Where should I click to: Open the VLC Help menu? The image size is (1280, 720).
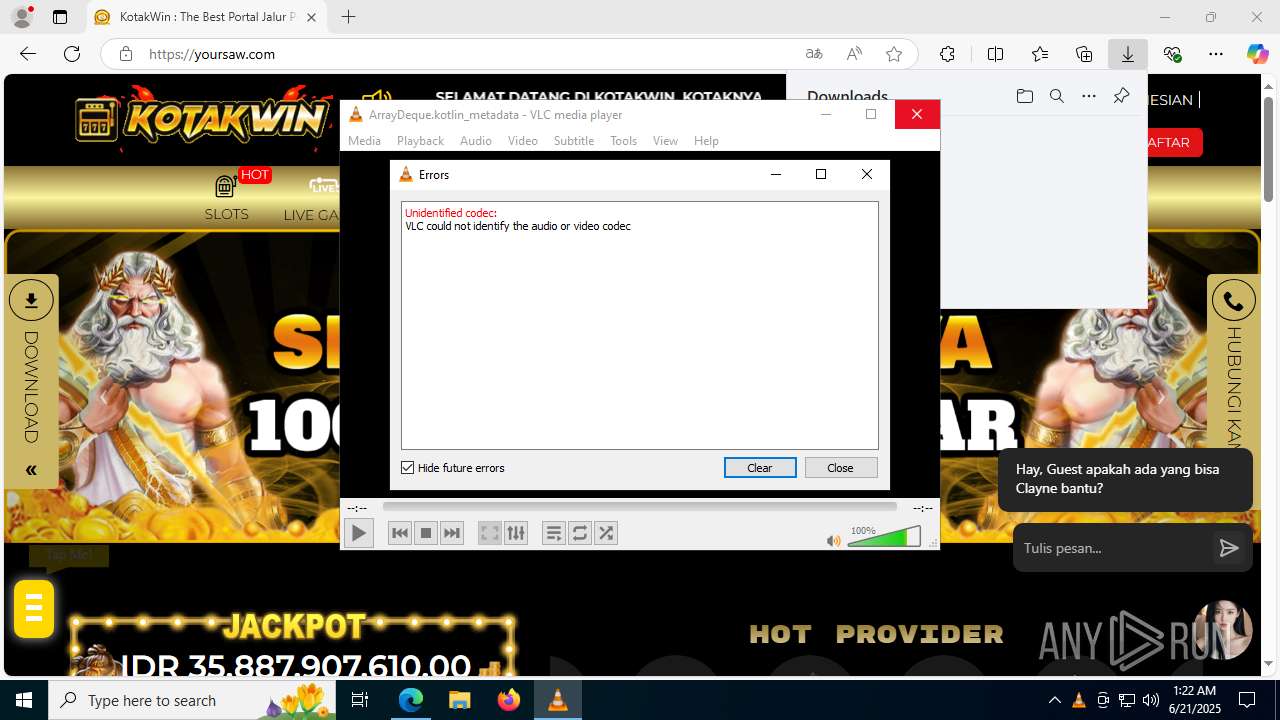pyautogui.click(x=706, y=141)
